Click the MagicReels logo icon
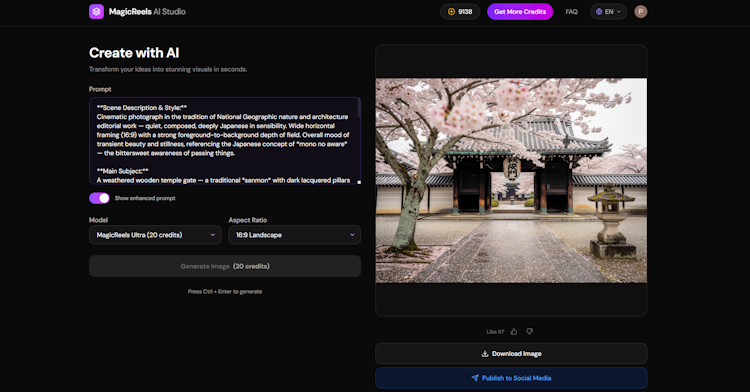This screenshot has height=392, width=750. tap(96, 11)
